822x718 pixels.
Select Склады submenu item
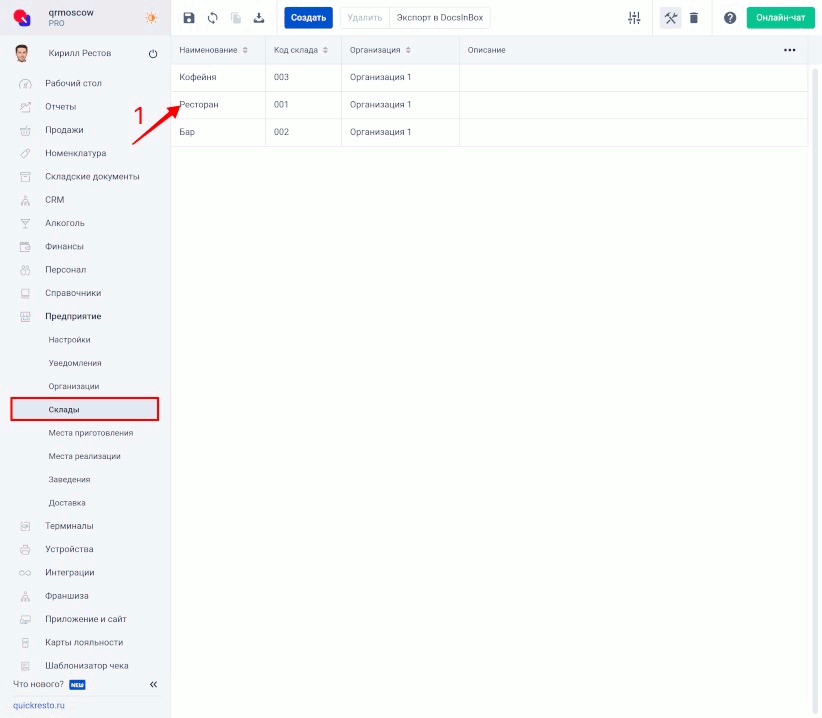[84, 409]
